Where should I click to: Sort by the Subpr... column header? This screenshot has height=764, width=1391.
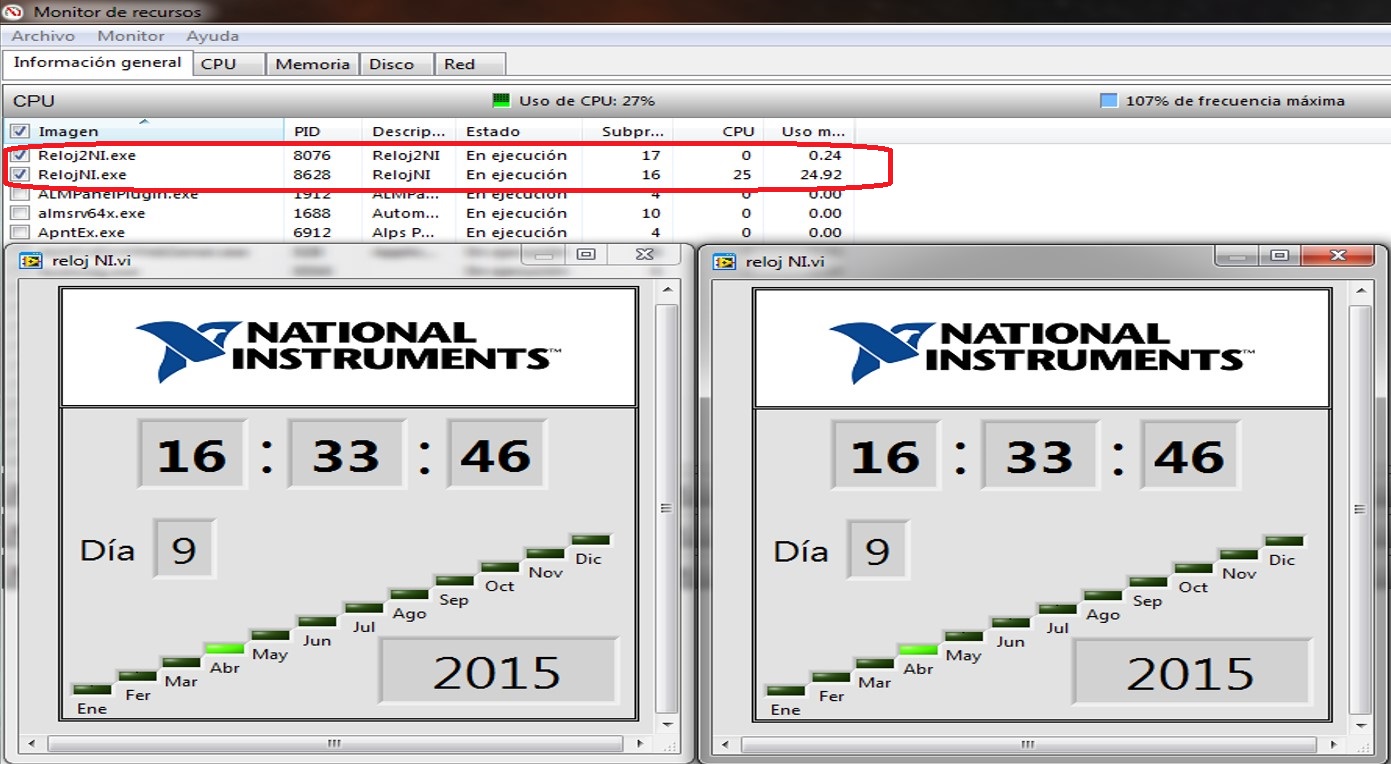point(628,131)
